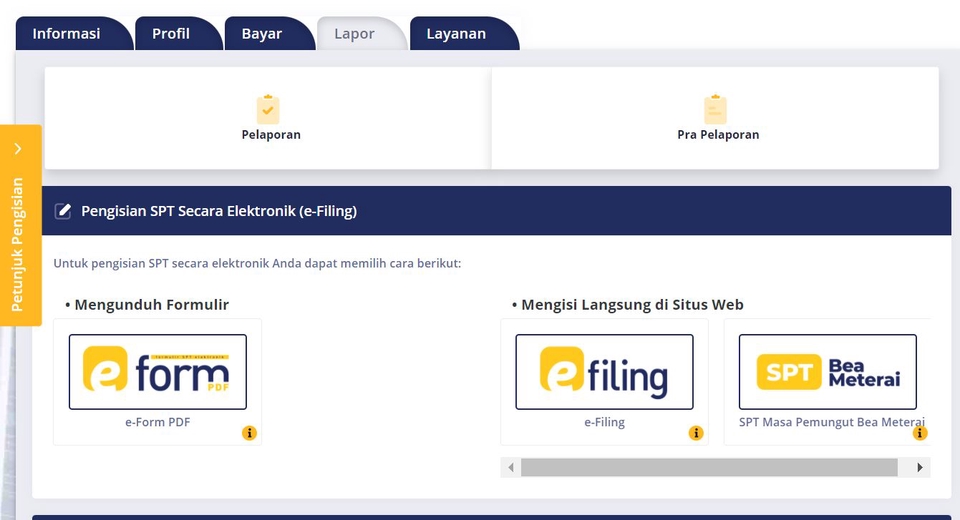Click the Pelaporan clipboard check icon
Screen dimensions: 960x520
point(268,110)
